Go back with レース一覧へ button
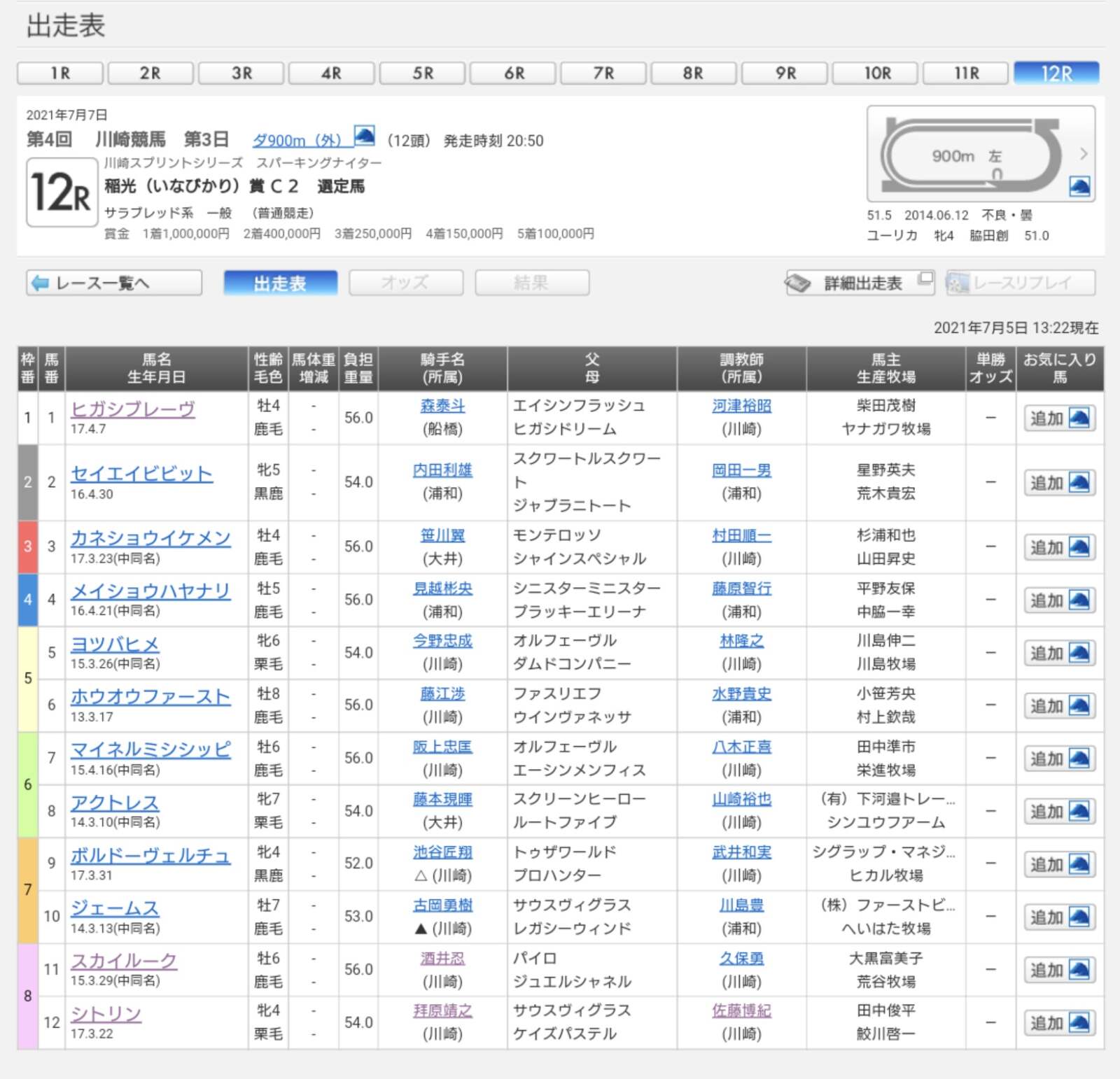The image size is (1120, 1079). 114,283
